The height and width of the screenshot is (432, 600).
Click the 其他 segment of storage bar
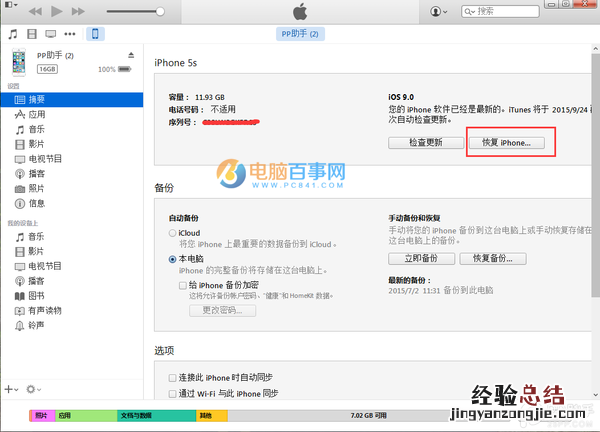(x=212, y=416)
